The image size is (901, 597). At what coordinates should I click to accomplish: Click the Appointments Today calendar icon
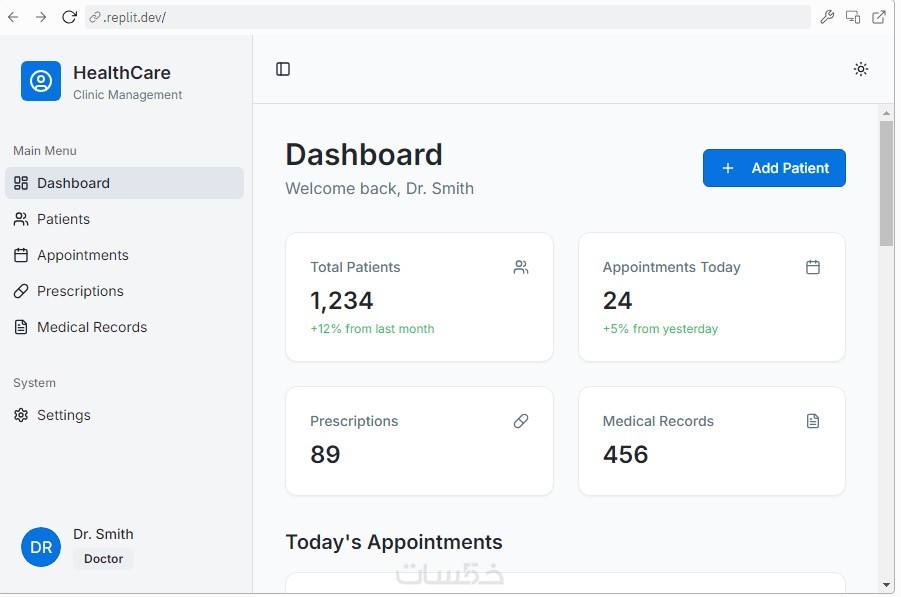coord(813,267)
